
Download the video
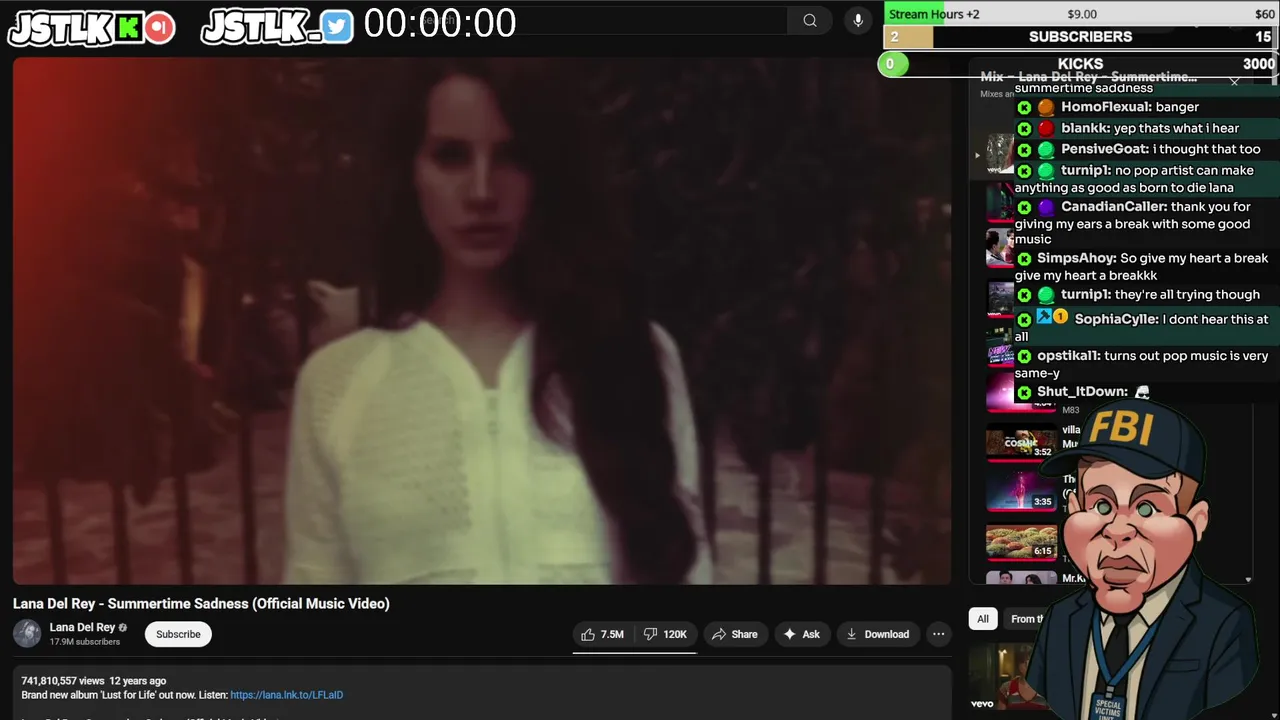tap(877, 634)
